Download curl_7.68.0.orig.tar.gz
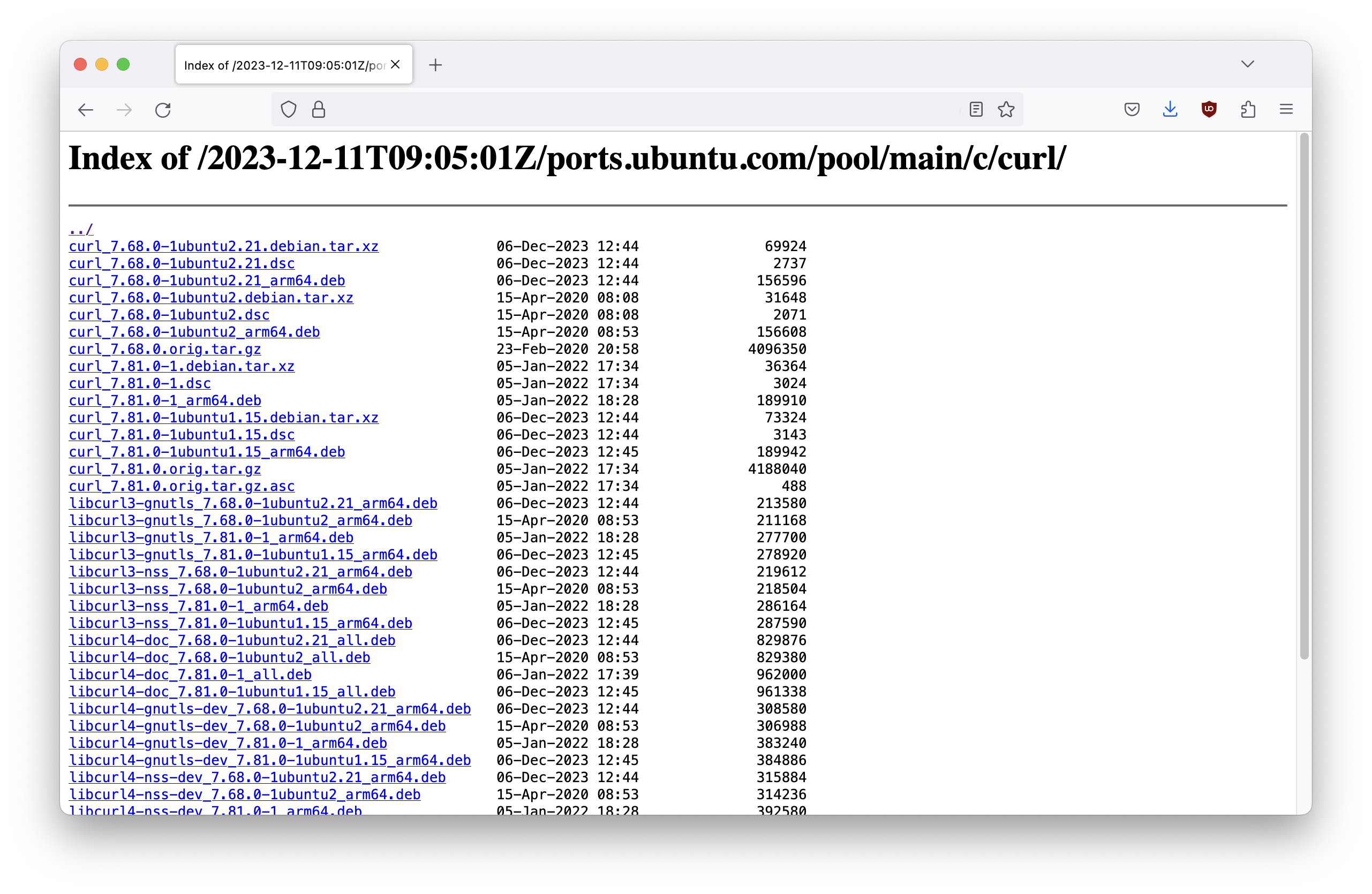Screen dimensions: 1372x894 (x=164, y=348)
